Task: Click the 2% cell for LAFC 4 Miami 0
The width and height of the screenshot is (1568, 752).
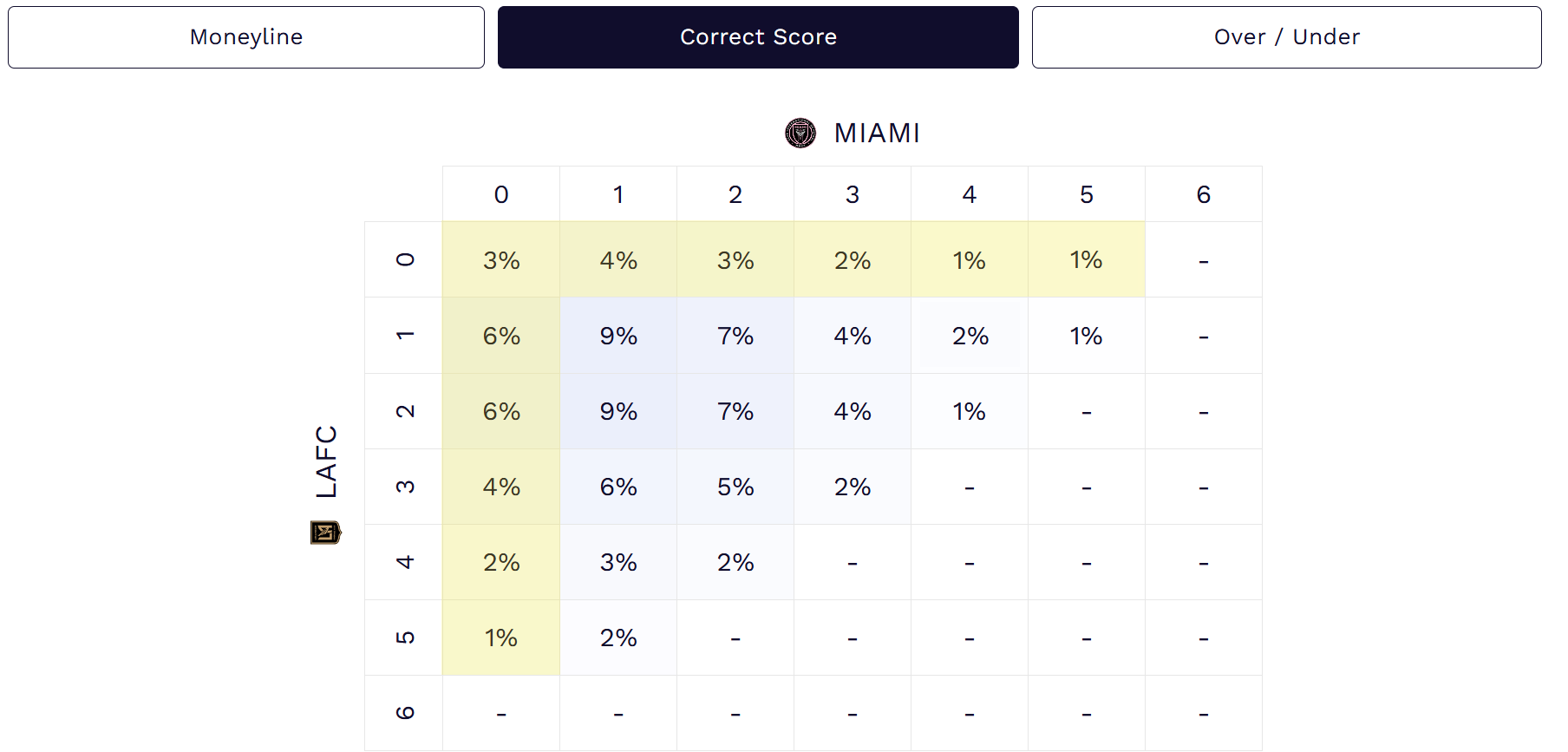Action: pyautogui.click(x=500, y=562)
